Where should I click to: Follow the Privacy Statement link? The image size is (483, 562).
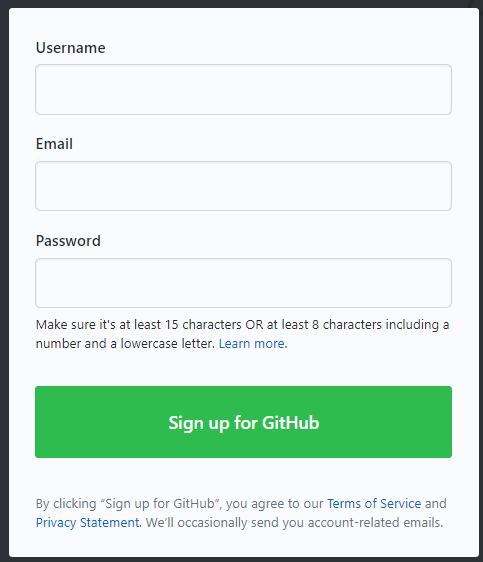pos(87,523)
